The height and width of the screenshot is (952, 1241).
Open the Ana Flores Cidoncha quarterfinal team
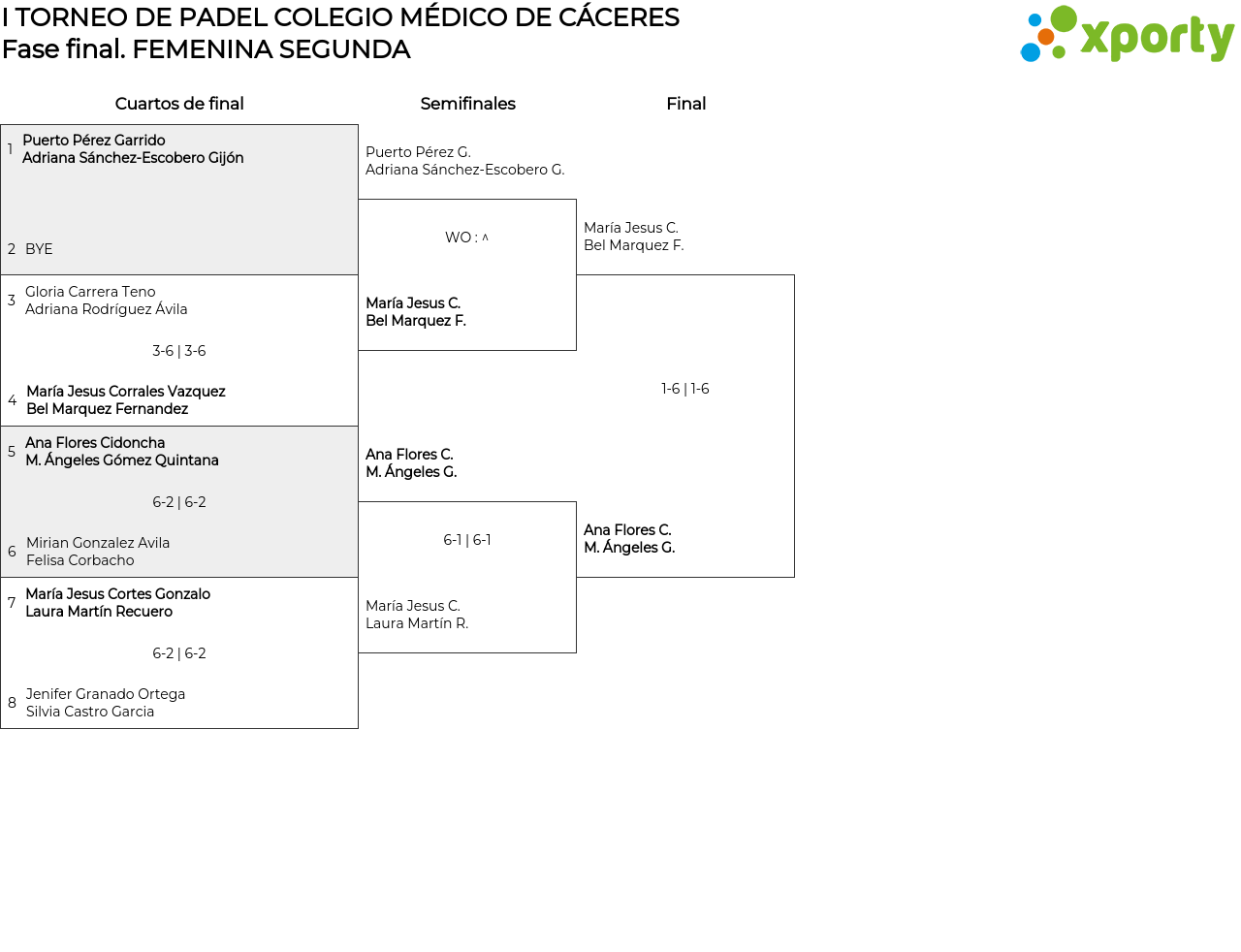click(121, 452)
